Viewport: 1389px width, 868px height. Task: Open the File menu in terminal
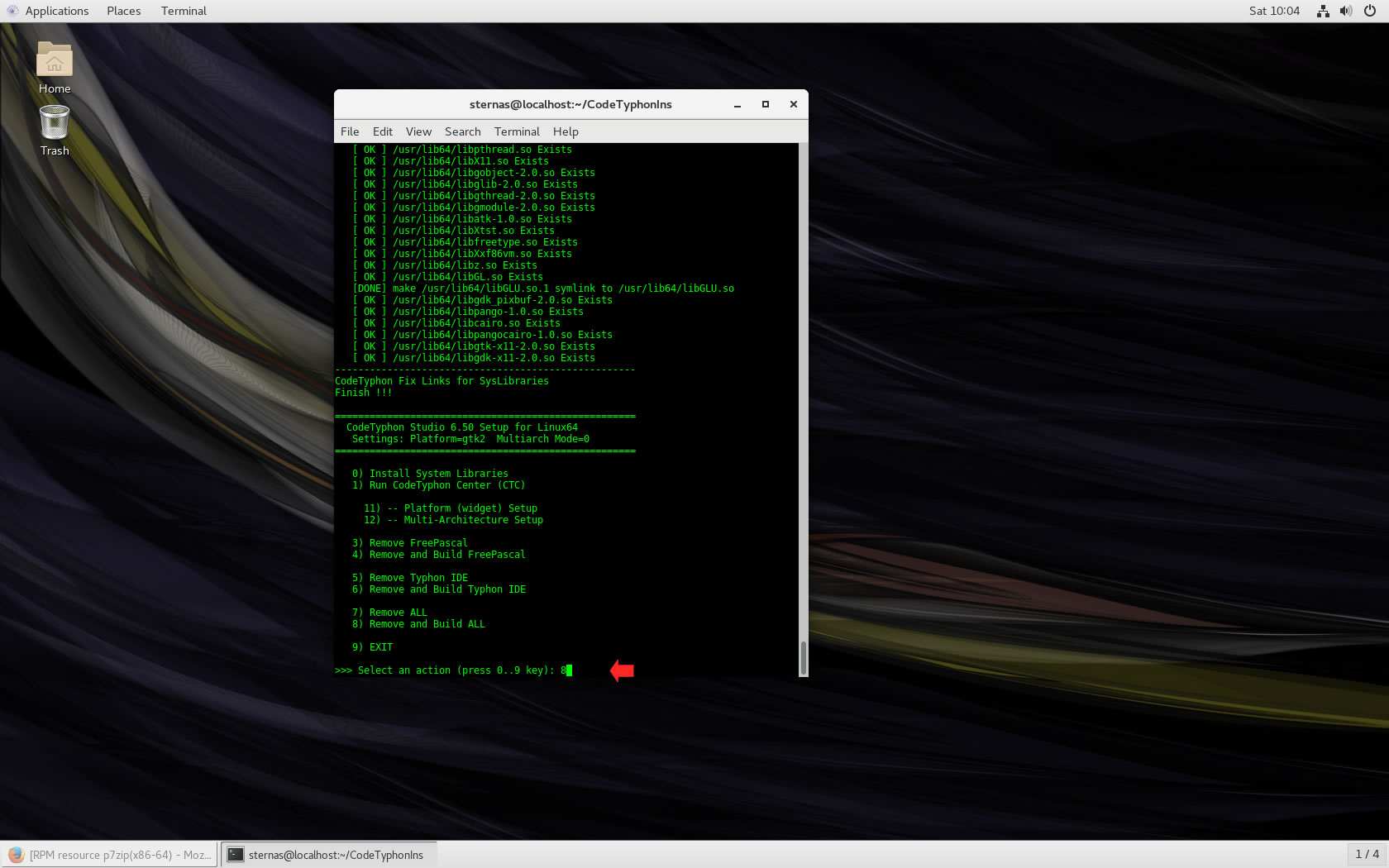tap(350, 131)
